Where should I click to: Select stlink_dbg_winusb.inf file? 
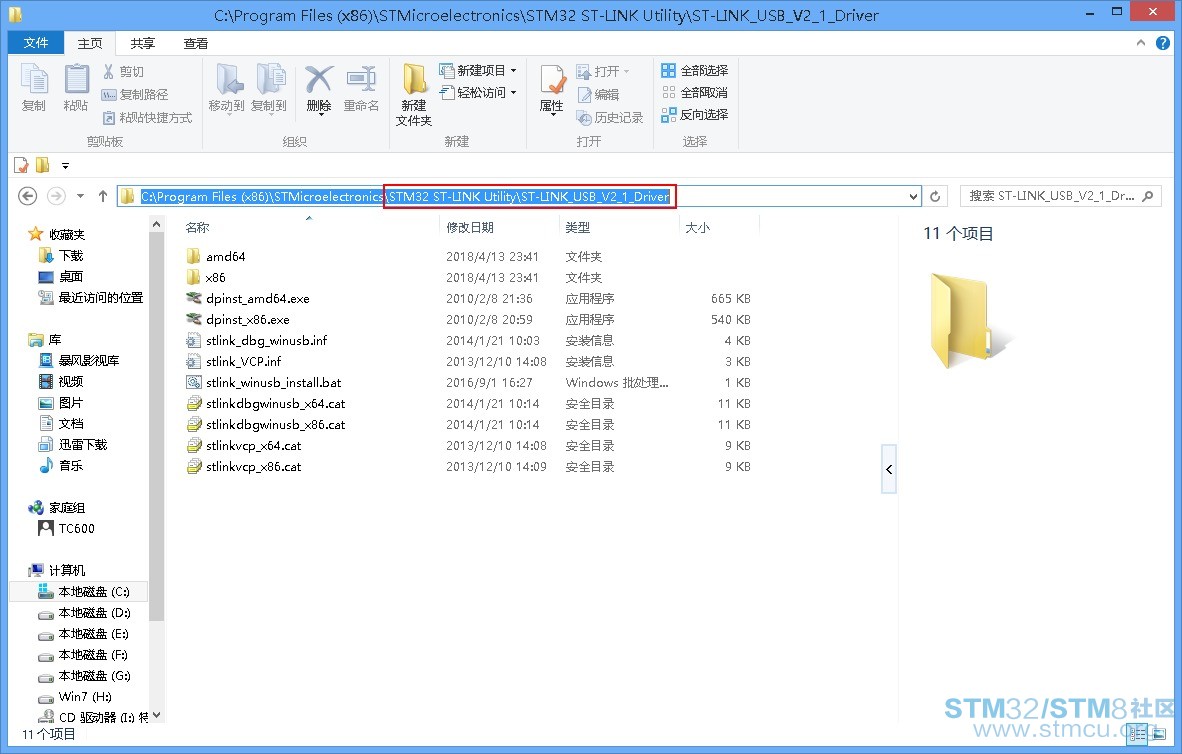pos(267,341)
